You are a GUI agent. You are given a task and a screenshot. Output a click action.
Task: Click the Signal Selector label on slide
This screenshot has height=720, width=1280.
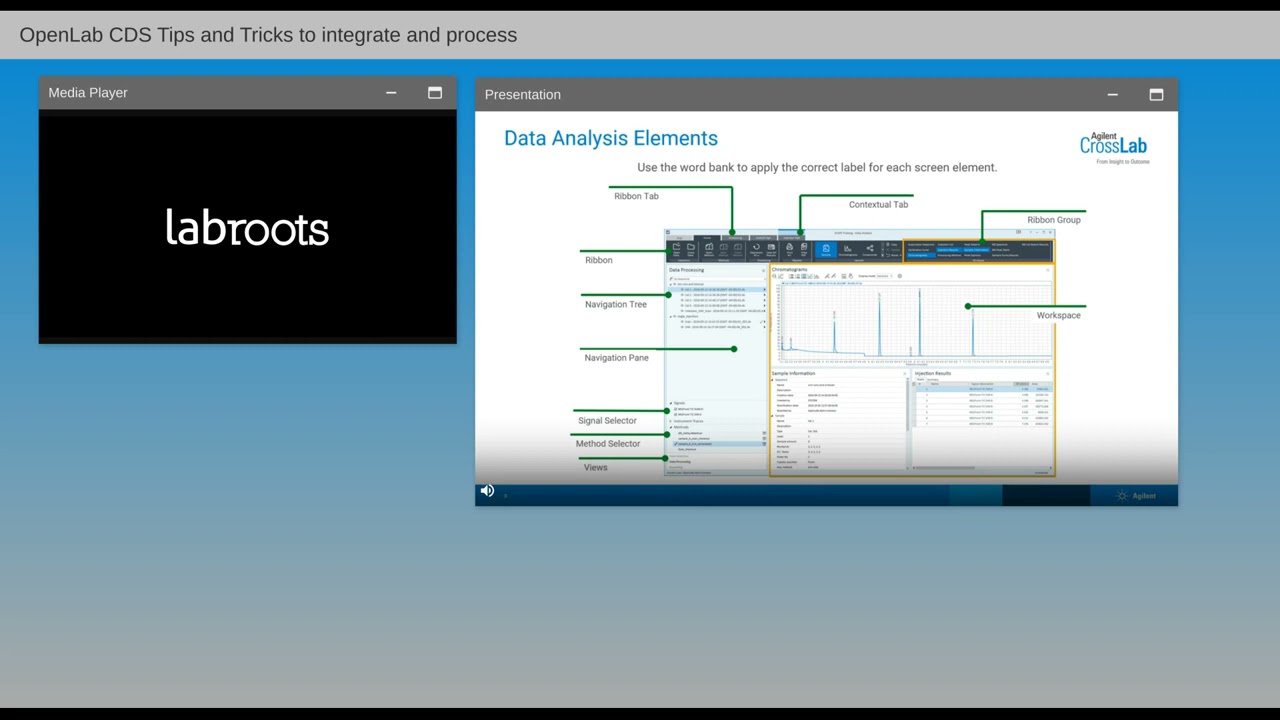pyautogui.click(x=607, y=421)
